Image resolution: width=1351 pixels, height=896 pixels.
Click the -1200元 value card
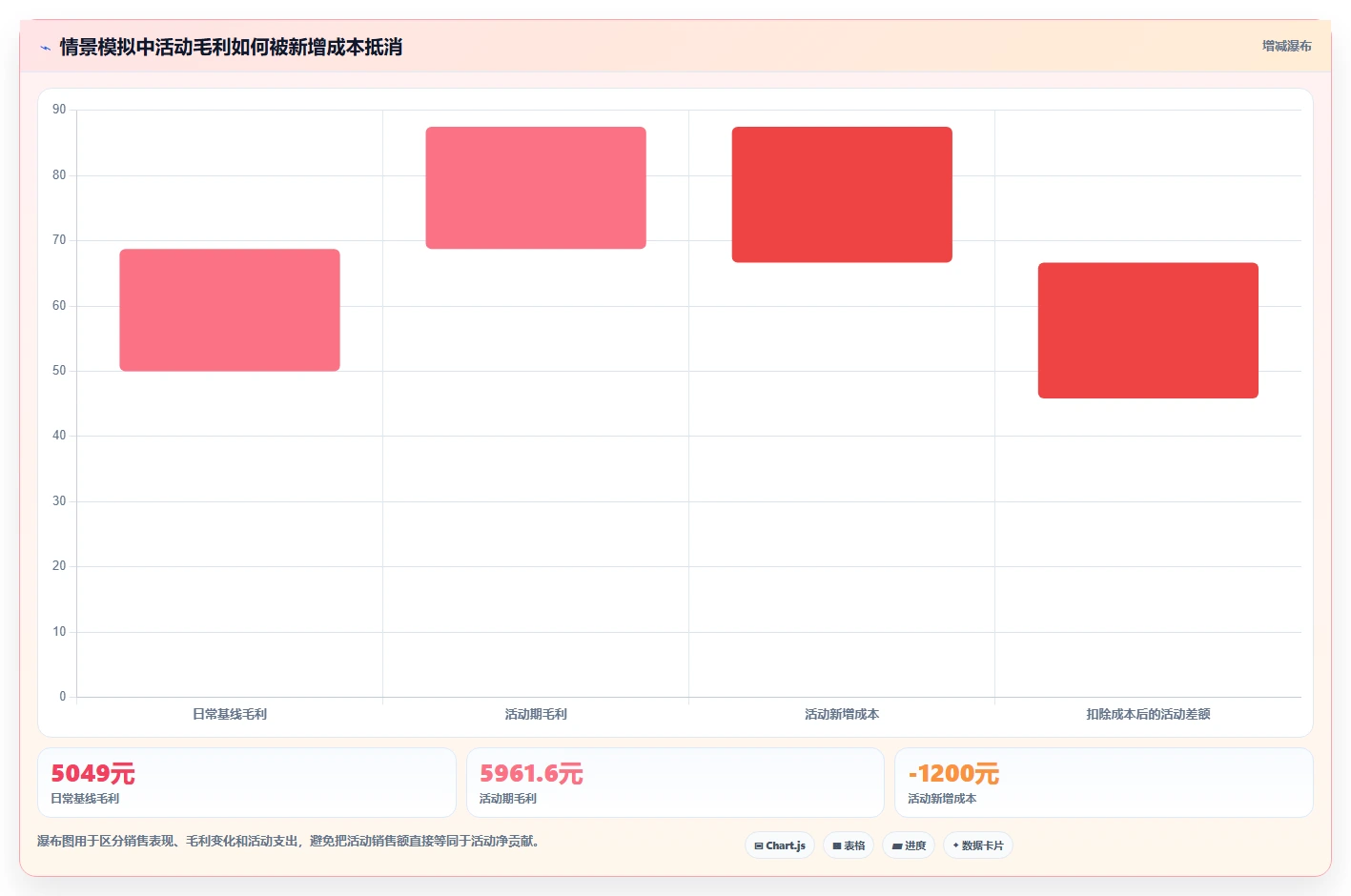click(x=1104, y=783)
